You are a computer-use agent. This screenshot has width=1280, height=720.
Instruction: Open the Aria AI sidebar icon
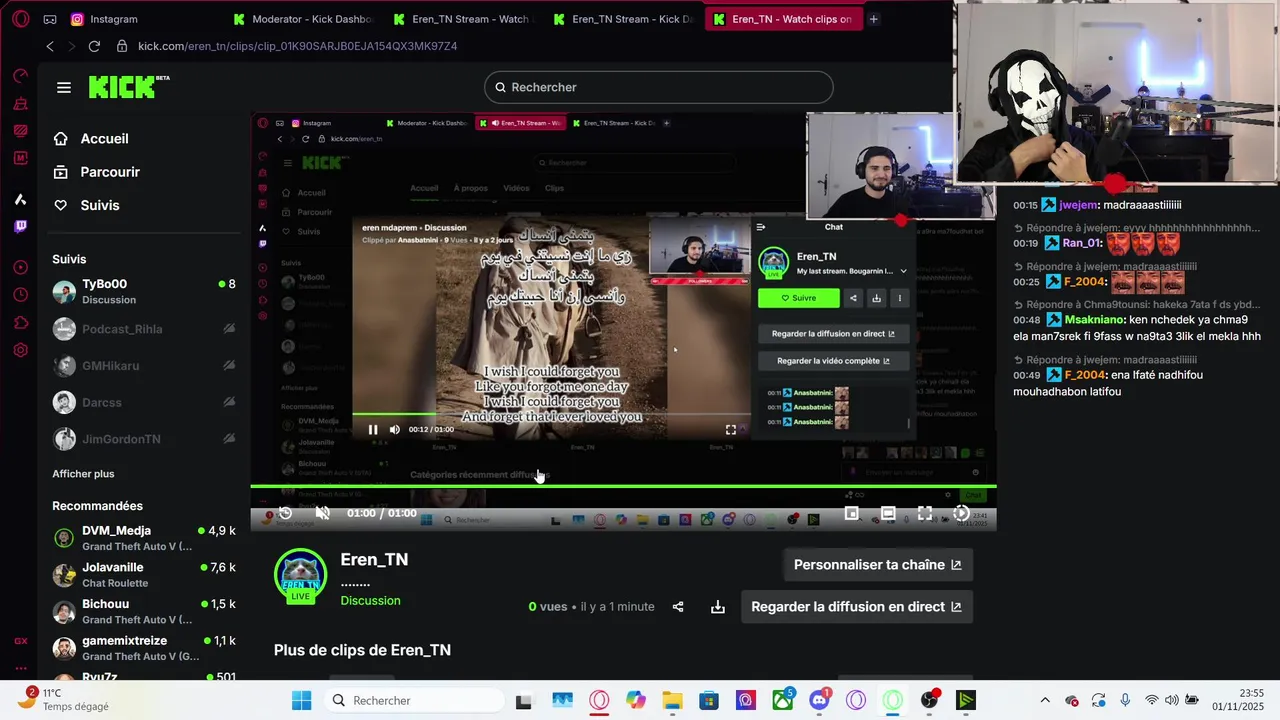tap(20, 200)
